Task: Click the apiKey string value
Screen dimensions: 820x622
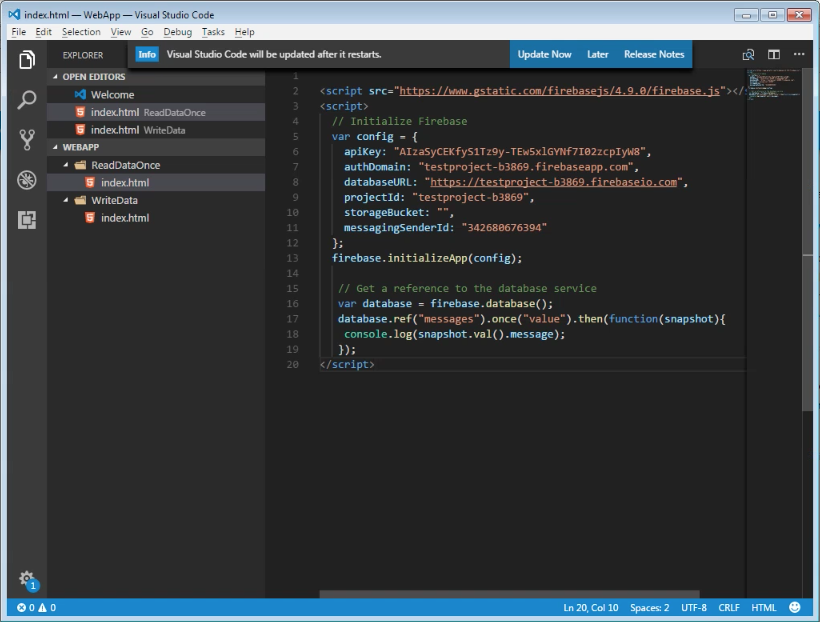Action: coord(519,152)
